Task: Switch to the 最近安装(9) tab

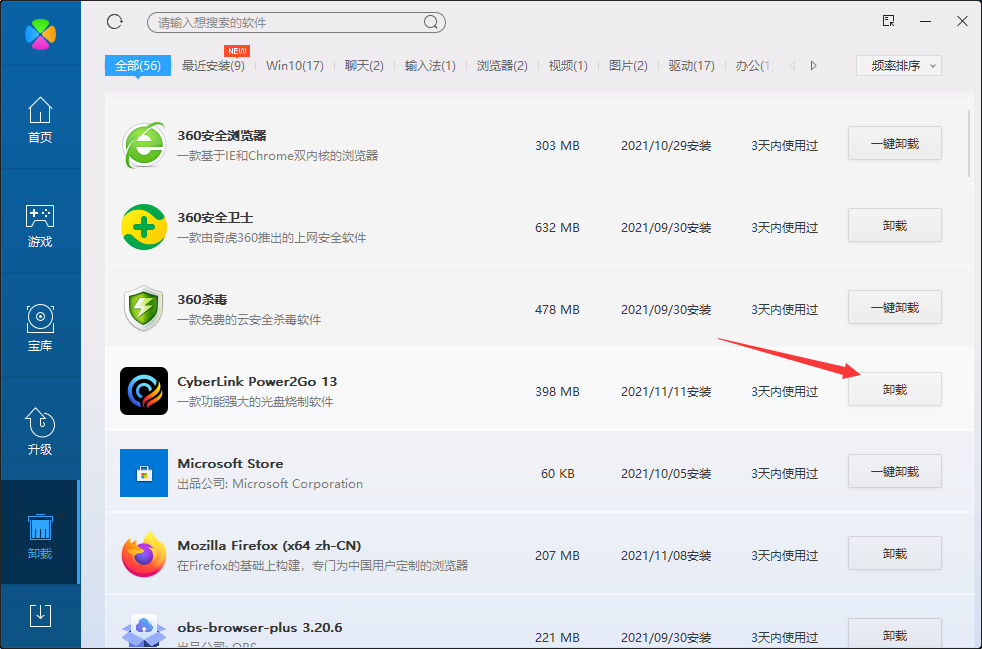Action: (213, 66)
